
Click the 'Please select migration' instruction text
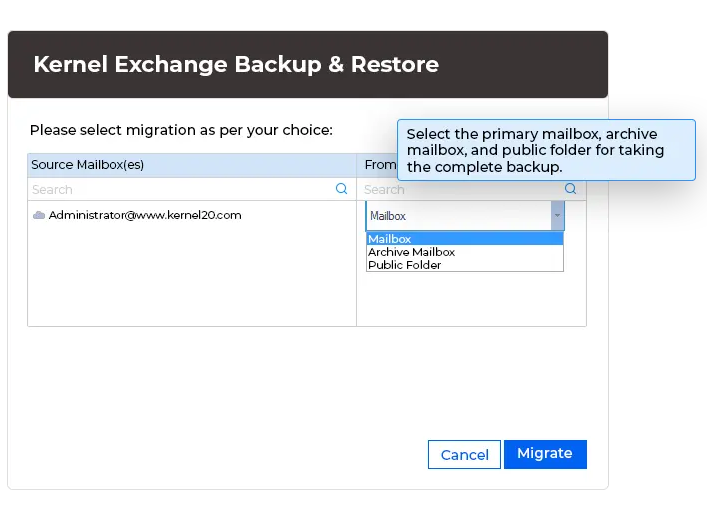pos(181,130)
